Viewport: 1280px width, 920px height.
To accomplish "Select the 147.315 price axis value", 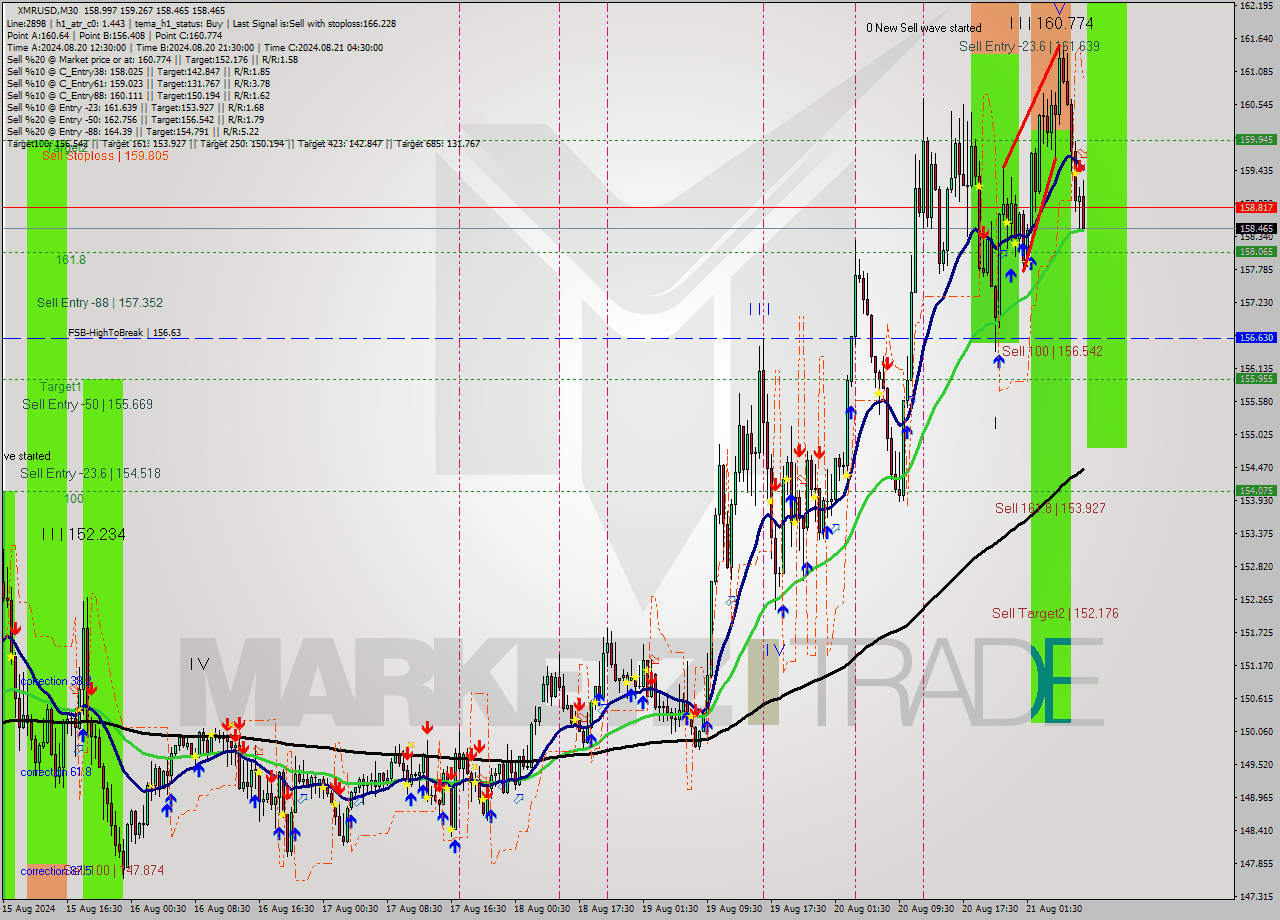I will pyautogui.click(x=1256, y=897).
